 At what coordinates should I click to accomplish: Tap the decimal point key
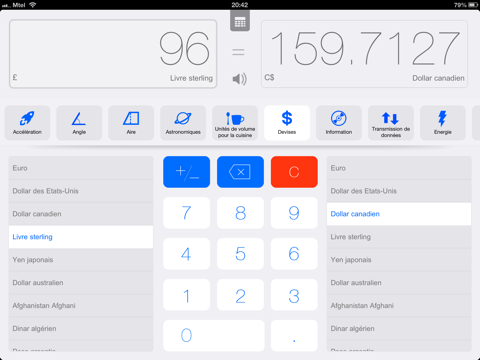pyautogui.click(x=294, y=336)
